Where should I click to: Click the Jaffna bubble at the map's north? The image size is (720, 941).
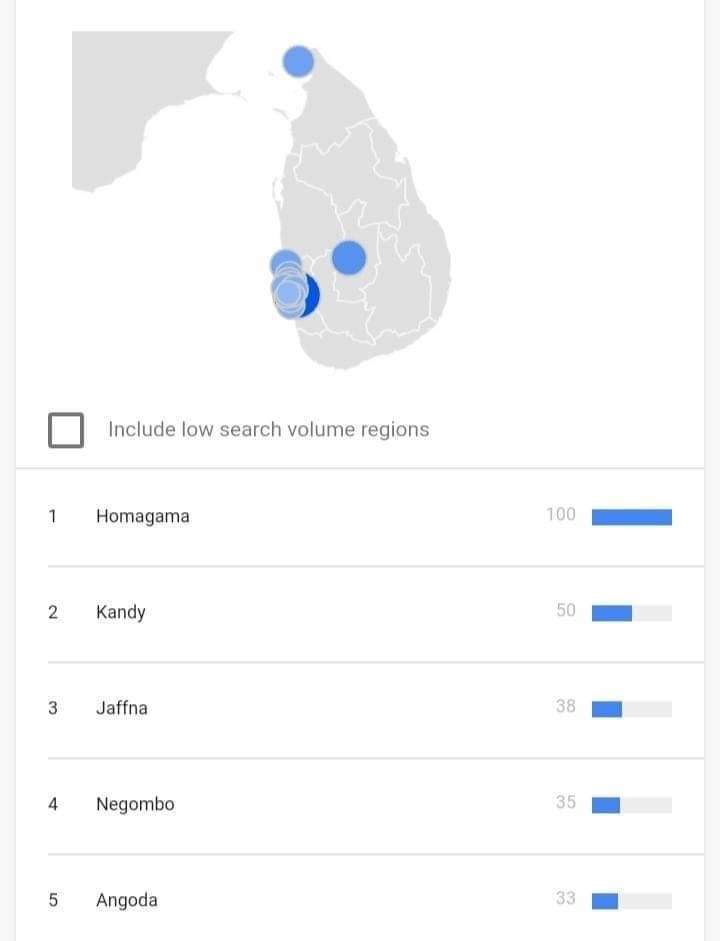(298, 61)
